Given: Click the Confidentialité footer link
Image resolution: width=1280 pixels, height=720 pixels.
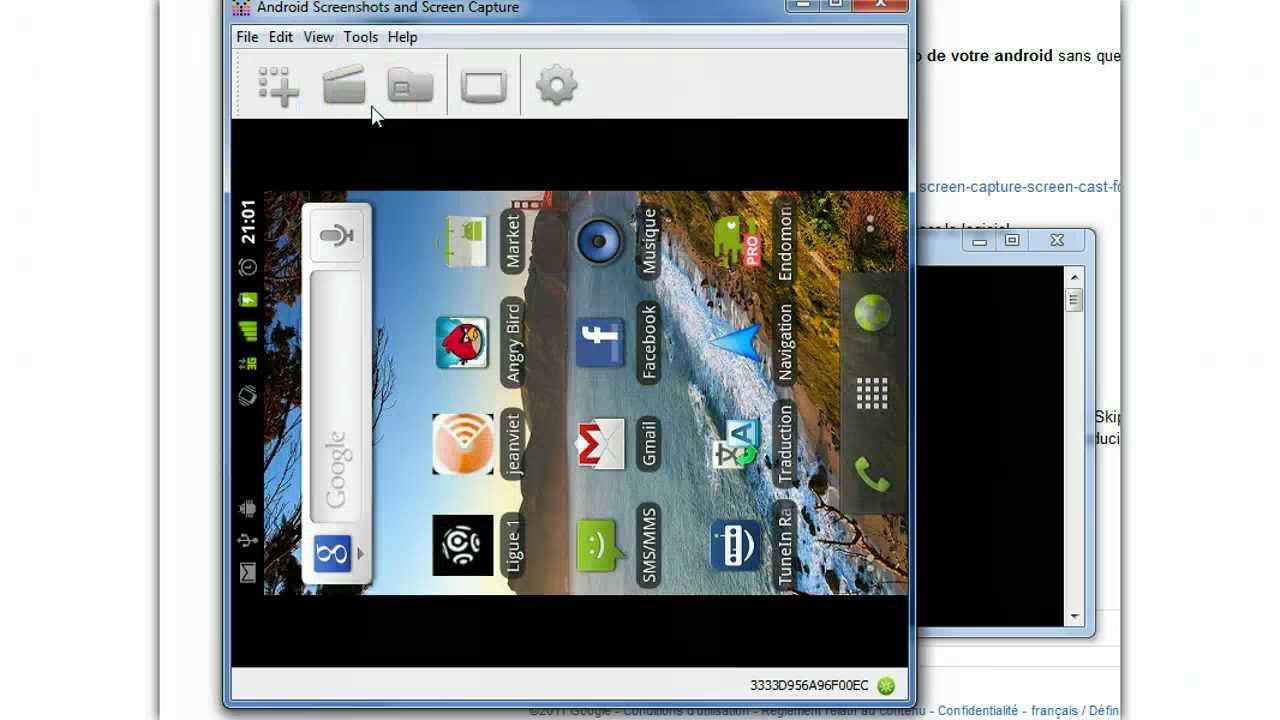Looking at the screenshot, I should tap(979, 711).
